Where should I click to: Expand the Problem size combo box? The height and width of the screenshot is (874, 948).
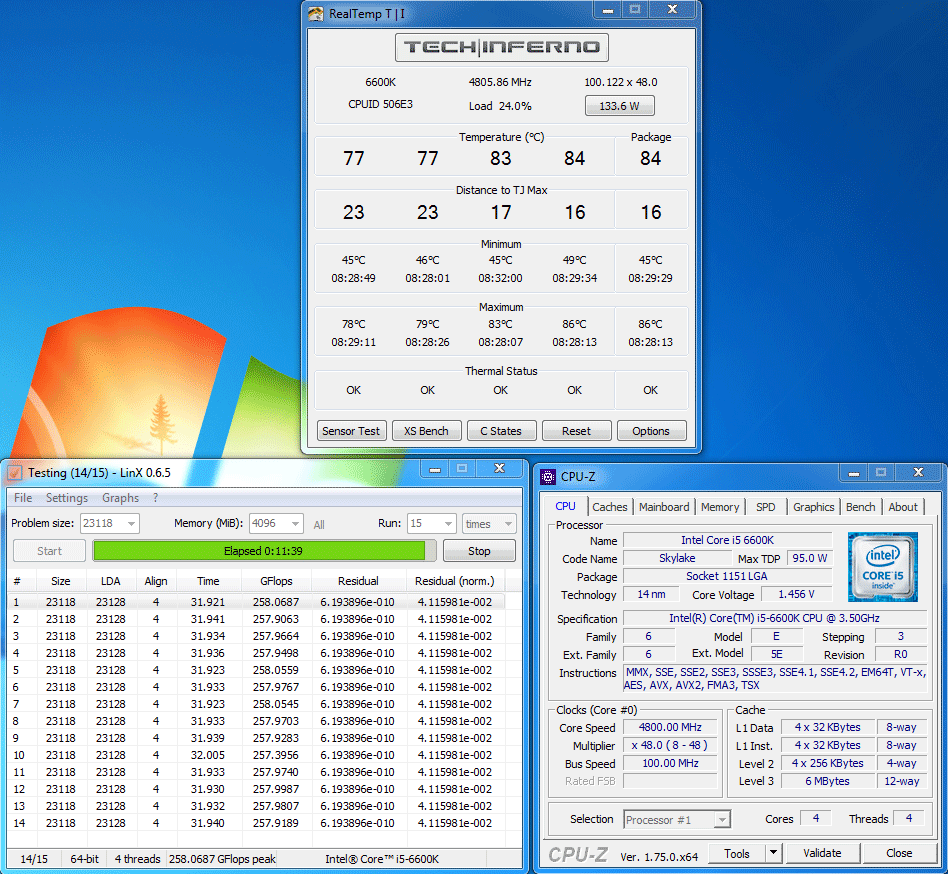pyautogui.click(x=131, y=523)
